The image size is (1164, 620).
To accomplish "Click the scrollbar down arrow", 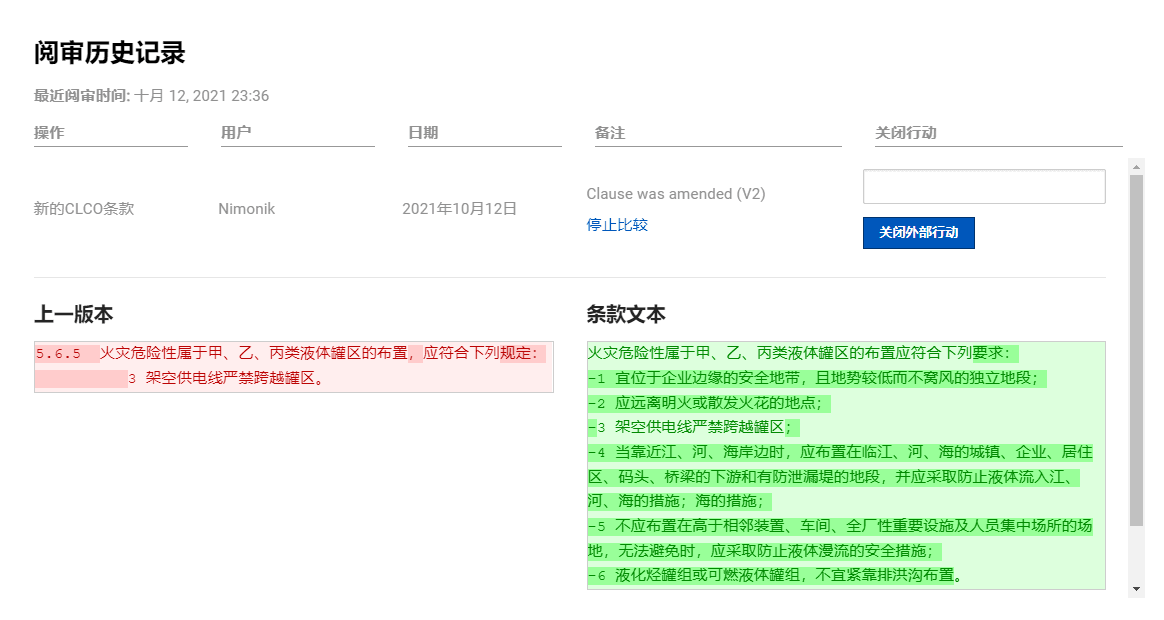I will click(1136, 589).
